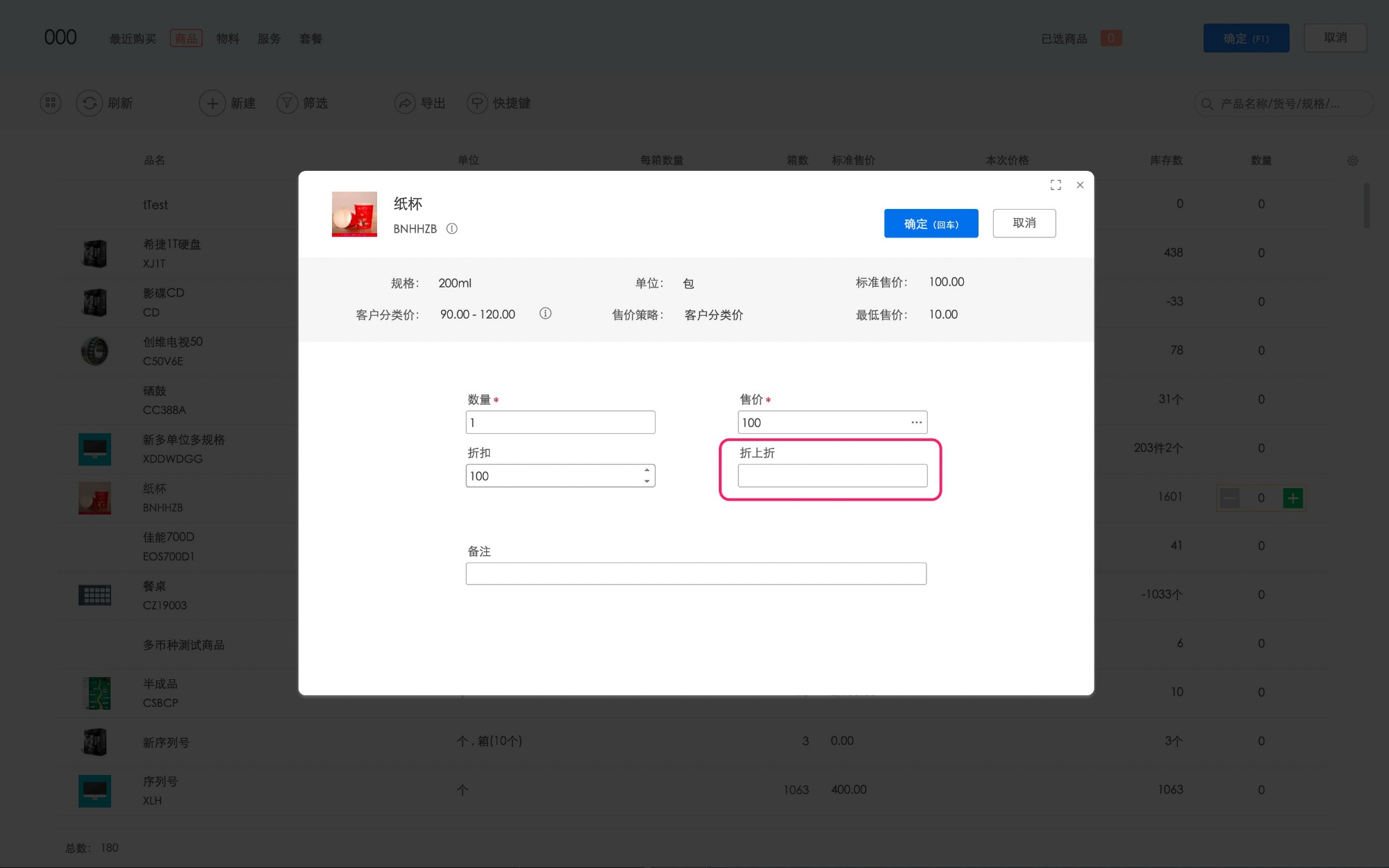Switch to the 物料 tab
This screenshot has width=1389, height=868.
click(x=228, y=38)
